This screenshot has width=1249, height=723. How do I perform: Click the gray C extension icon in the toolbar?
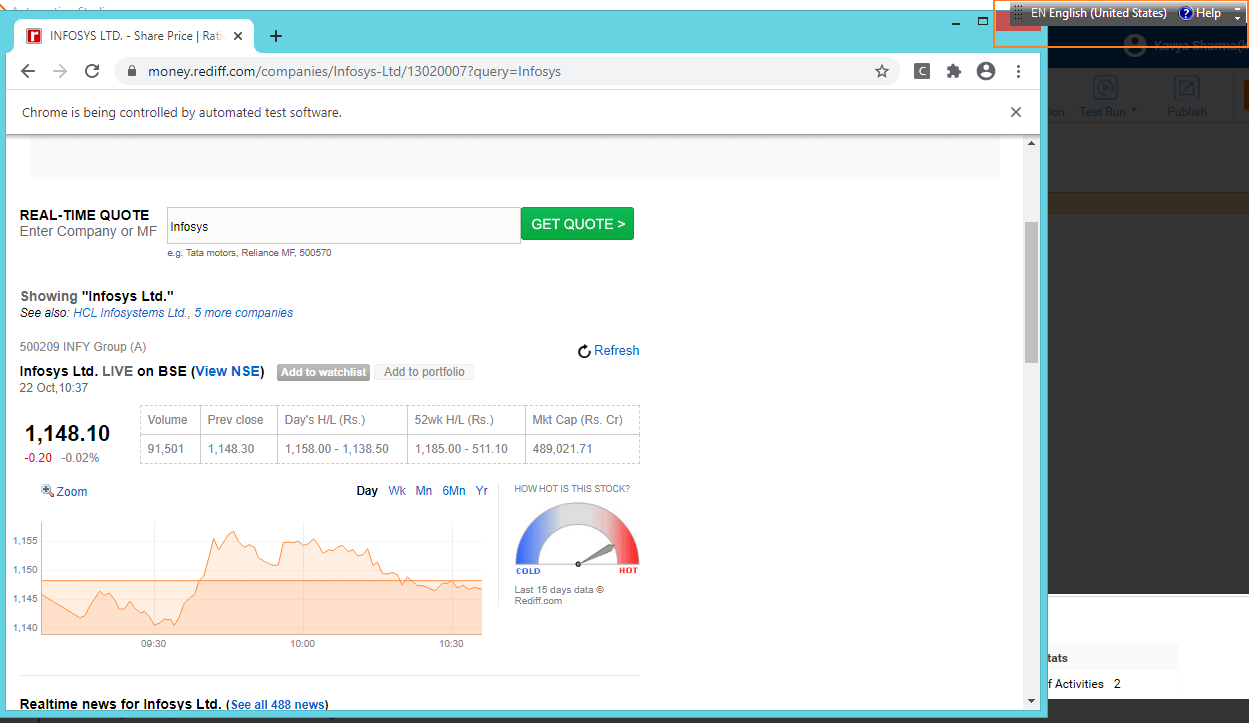click(921, 71)
